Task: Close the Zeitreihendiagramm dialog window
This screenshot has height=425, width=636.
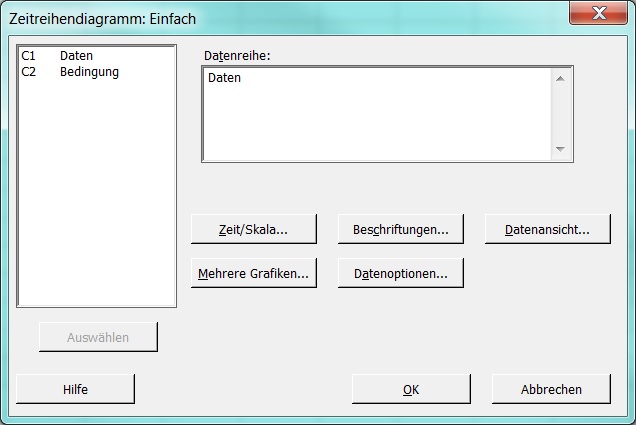Action: (599, 13)
